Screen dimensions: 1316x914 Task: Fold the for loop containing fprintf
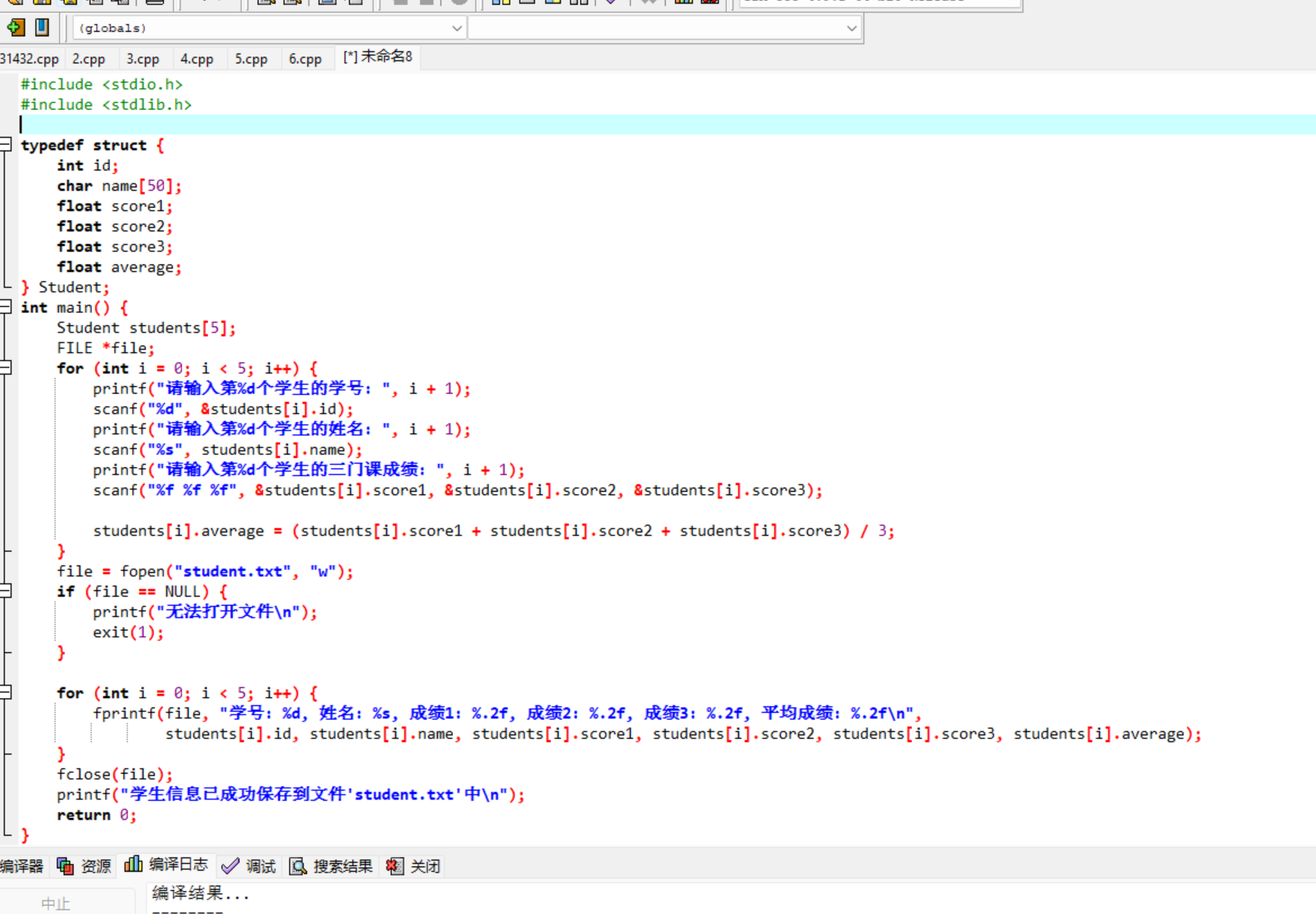(x=6, y=692)
